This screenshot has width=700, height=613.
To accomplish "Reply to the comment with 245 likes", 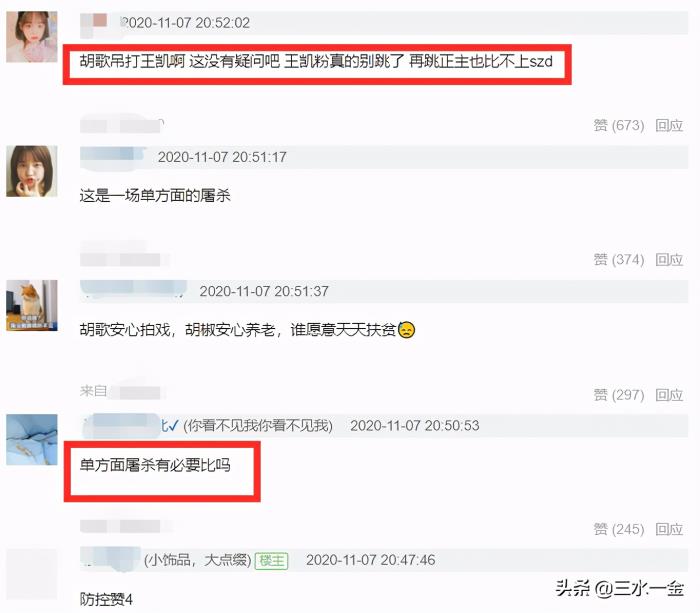I will pyautogui.click(x=669, y=529).
